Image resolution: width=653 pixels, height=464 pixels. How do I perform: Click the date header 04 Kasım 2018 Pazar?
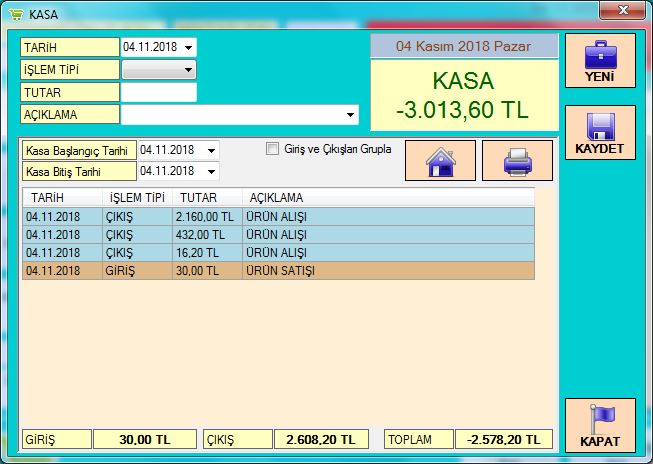tap(464, 46)
